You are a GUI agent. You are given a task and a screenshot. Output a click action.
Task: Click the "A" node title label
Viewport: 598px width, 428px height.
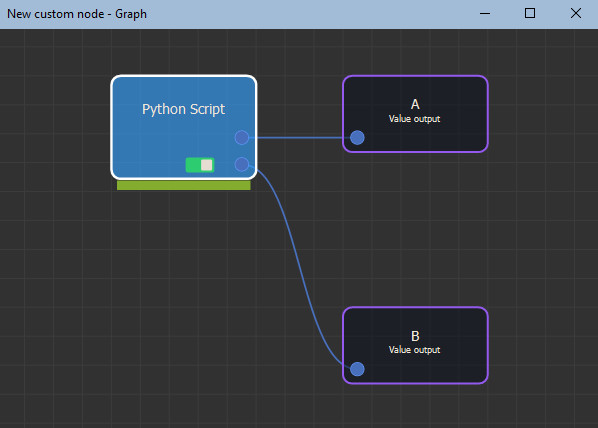[x=415, y=104]
